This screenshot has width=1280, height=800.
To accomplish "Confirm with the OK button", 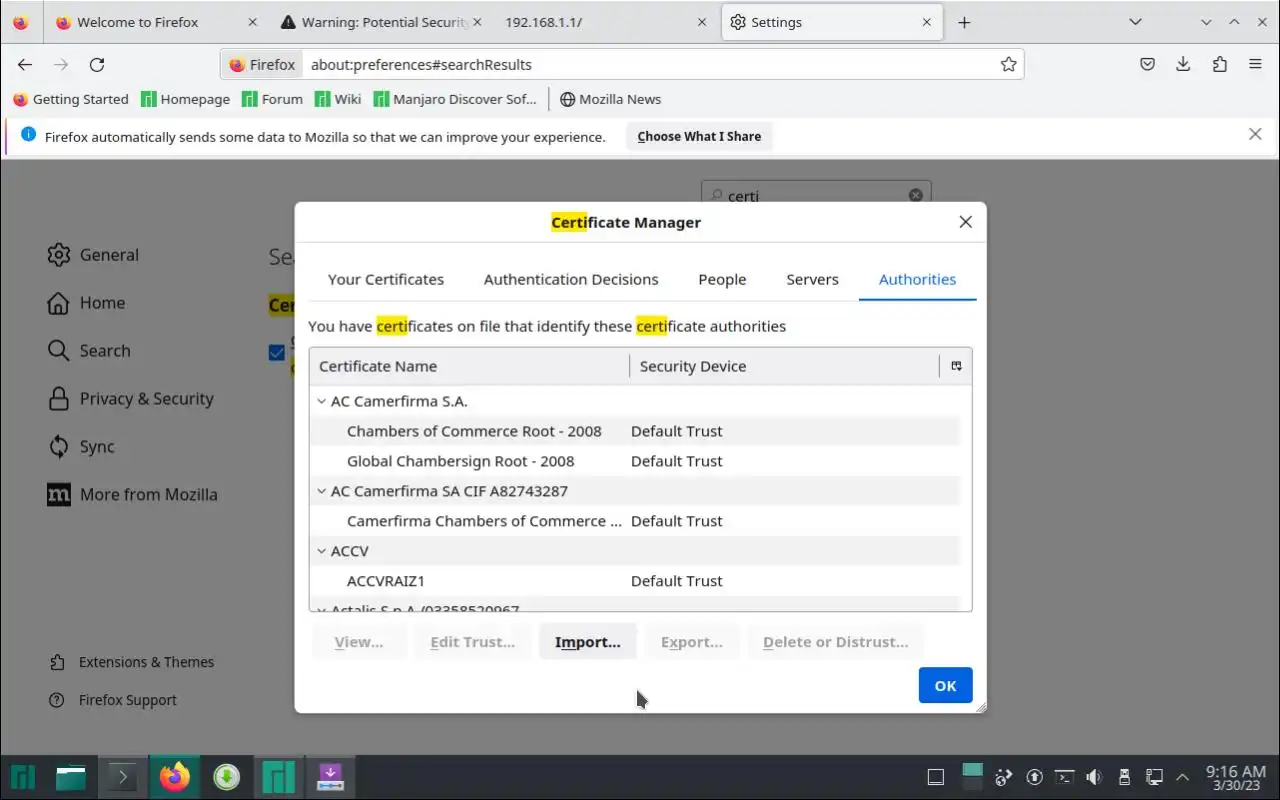I will (945, 686).
